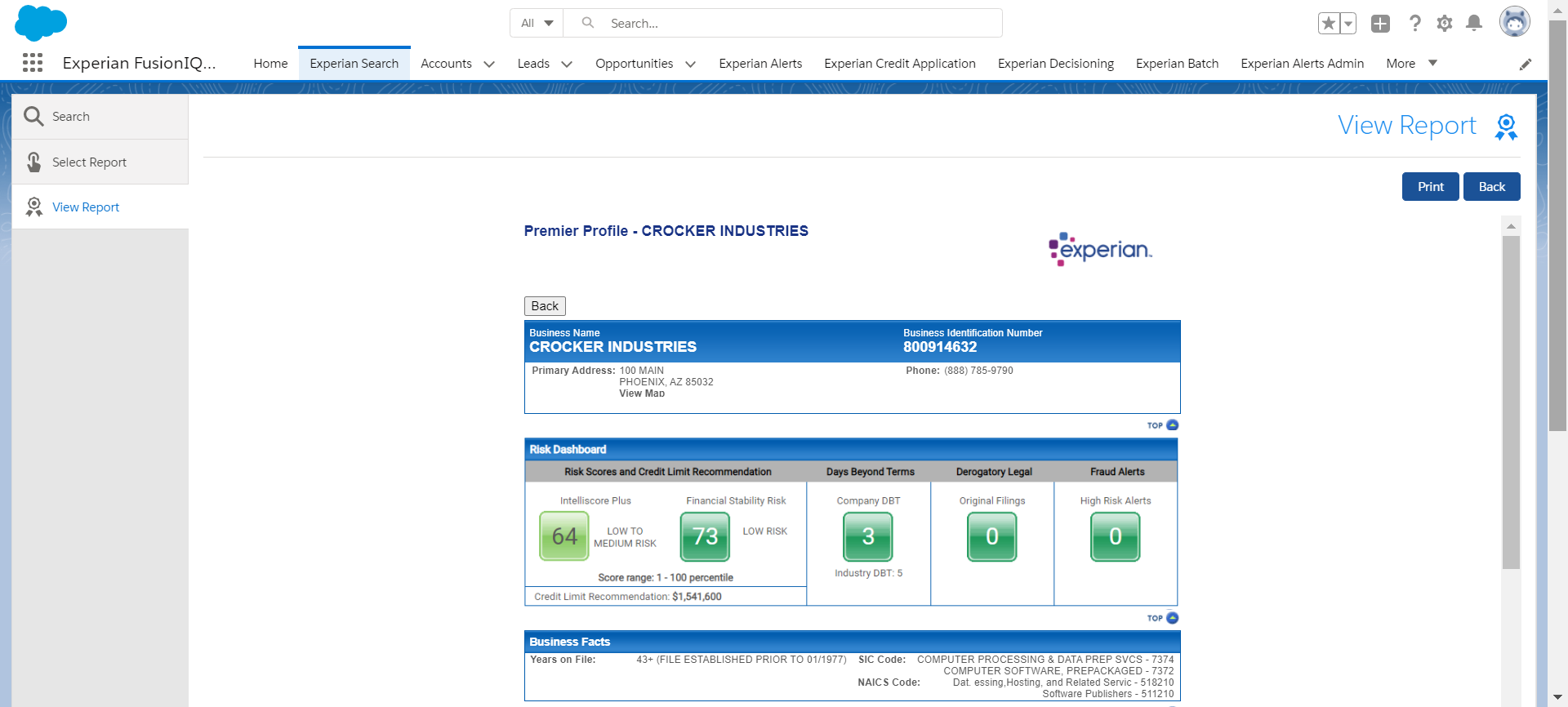Click the Search step in sidebar

(100, 117)
